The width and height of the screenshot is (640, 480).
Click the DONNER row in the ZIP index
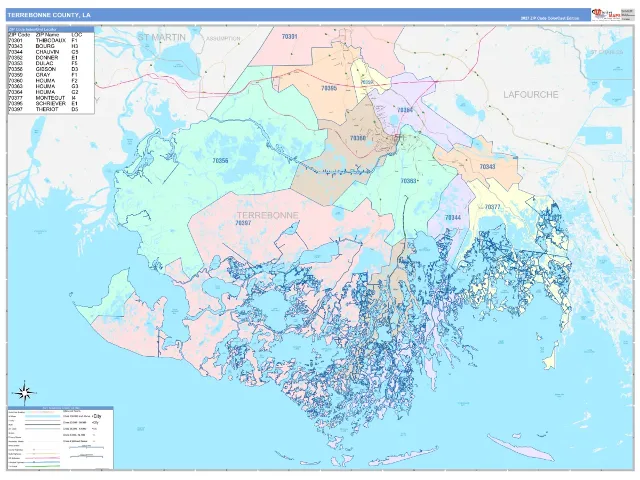pyautogui.click(x=43, y=58)
